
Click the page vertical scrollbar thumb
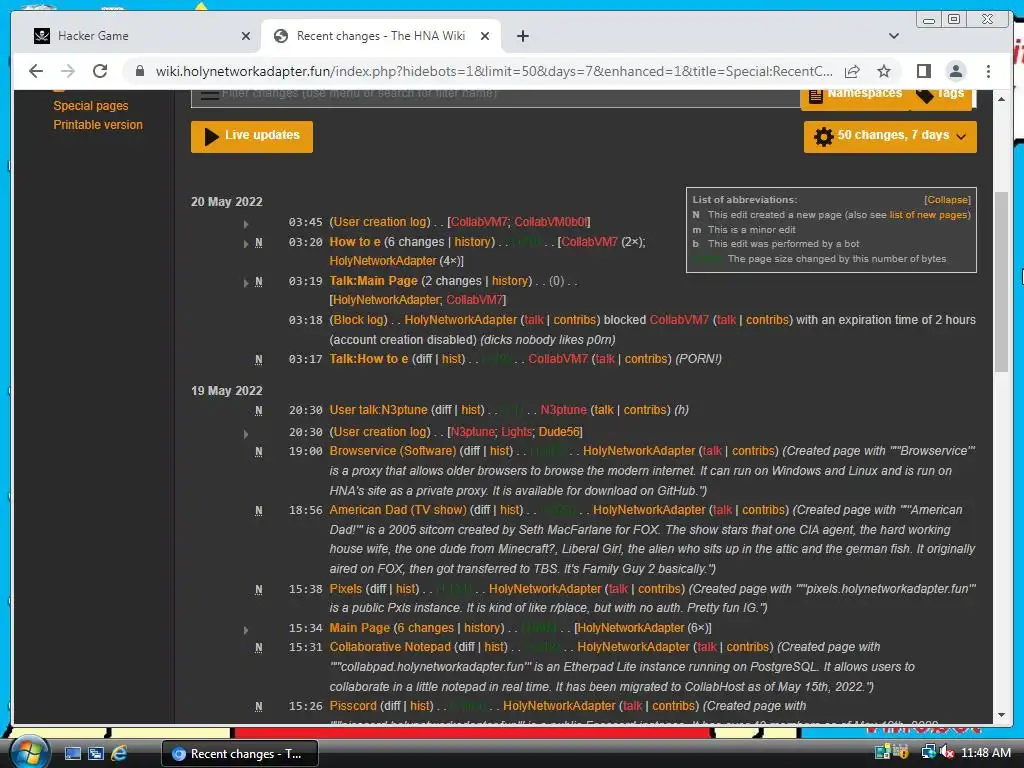[x=1001, y=281]
